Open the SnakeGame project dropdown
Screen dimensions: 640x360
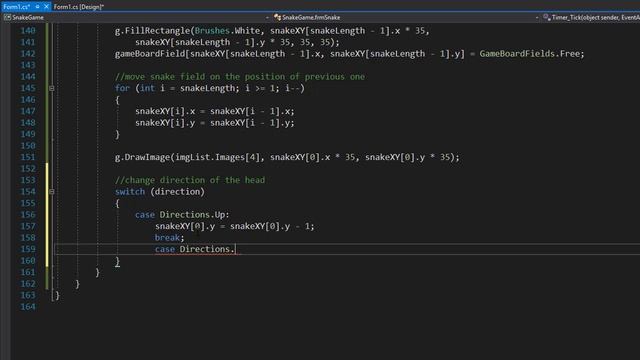click(x=267, y=18)
